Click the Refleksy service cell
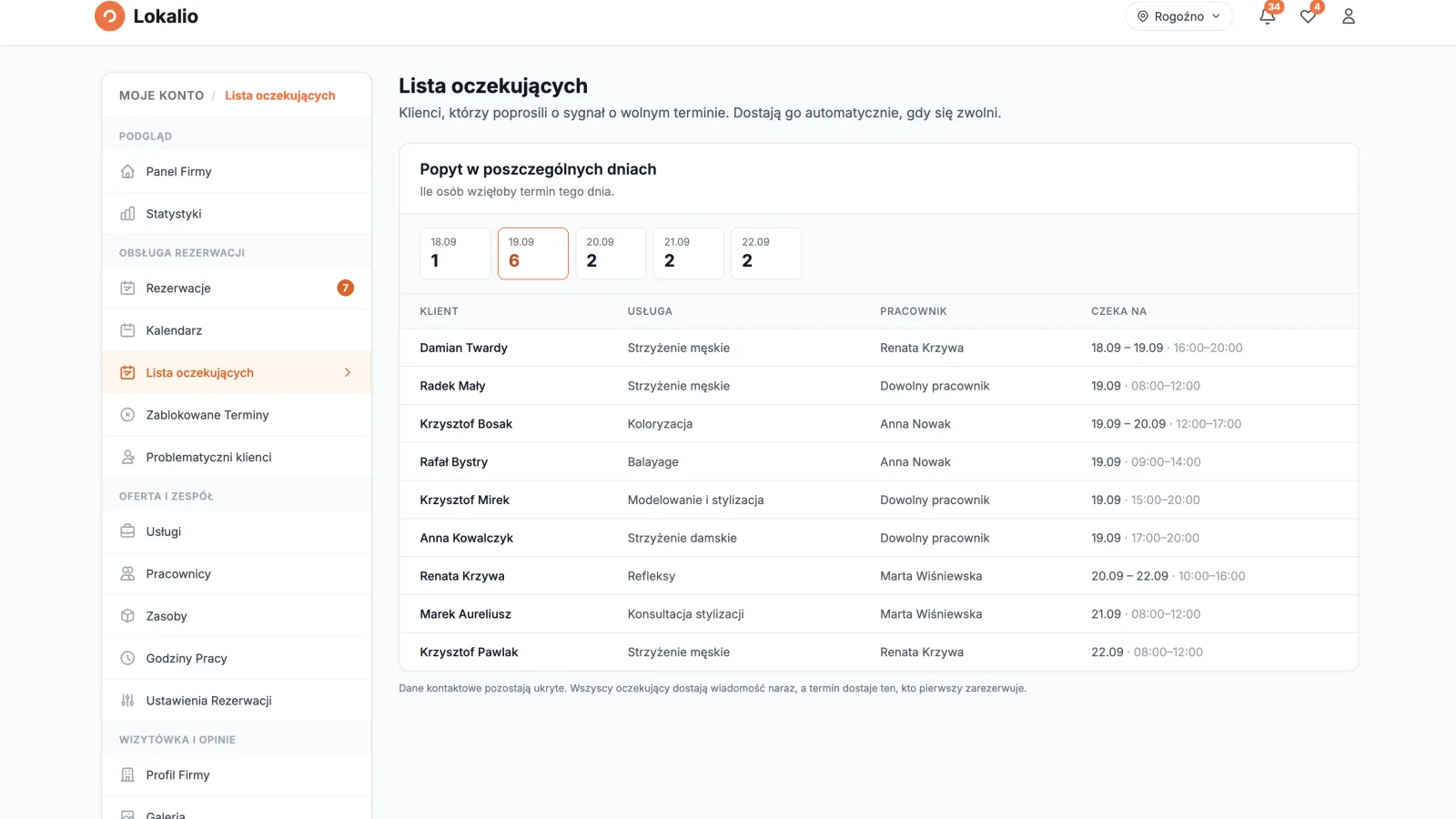Screen dimensions: 1456x819 click(651, 576)
